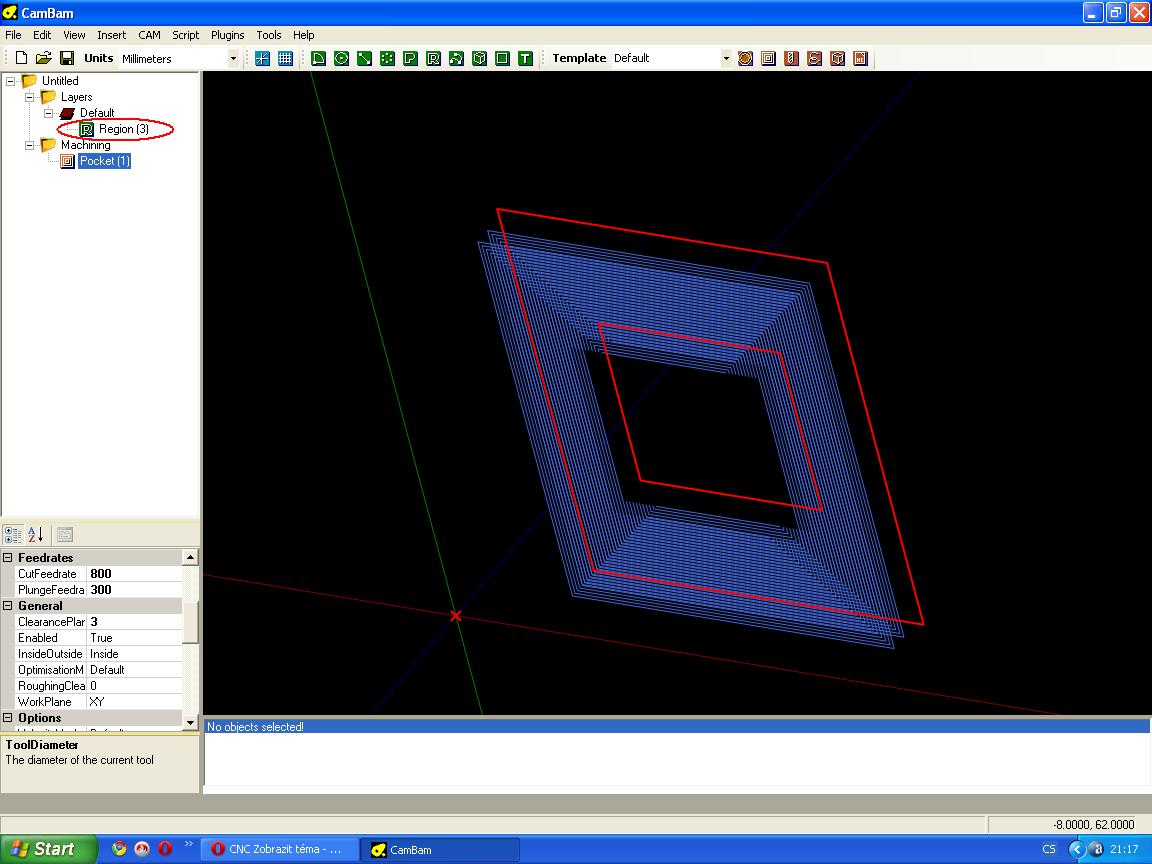Collapse the General property group
The height and width of the screenshot is (864, 1152).
click(x=8, y=605)
